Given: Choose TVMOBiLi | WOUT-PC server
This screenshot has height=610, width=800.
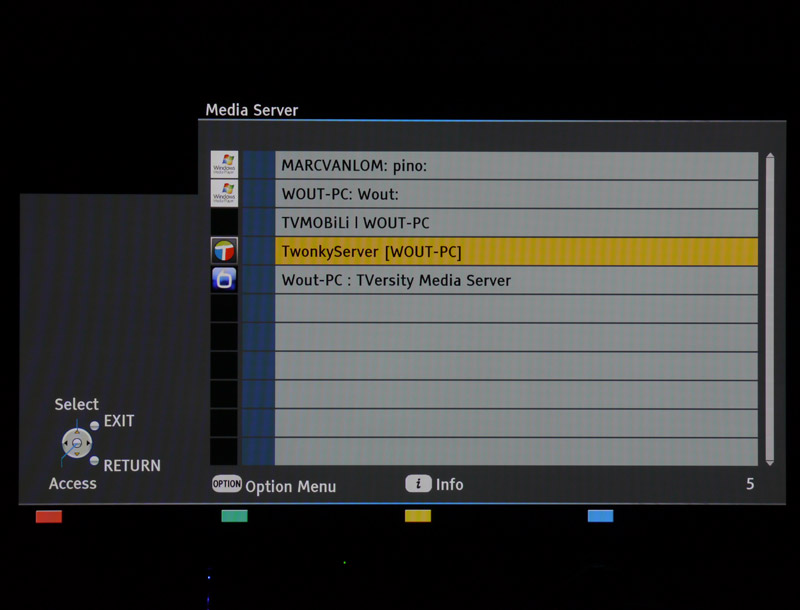Looking at the screenshot, I should tap(516, 223).
